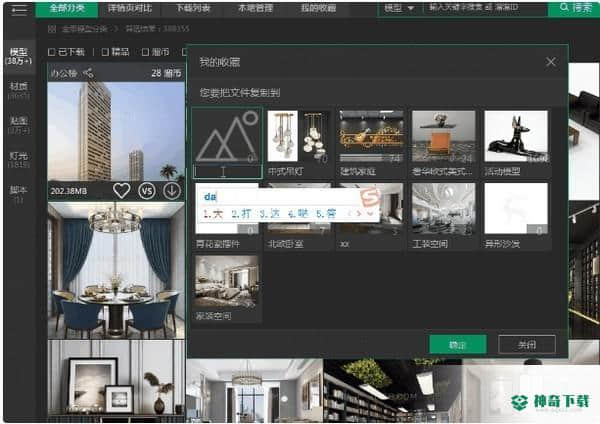
Task: Open the 模型 search type dropdown
Action: point(399,8)
